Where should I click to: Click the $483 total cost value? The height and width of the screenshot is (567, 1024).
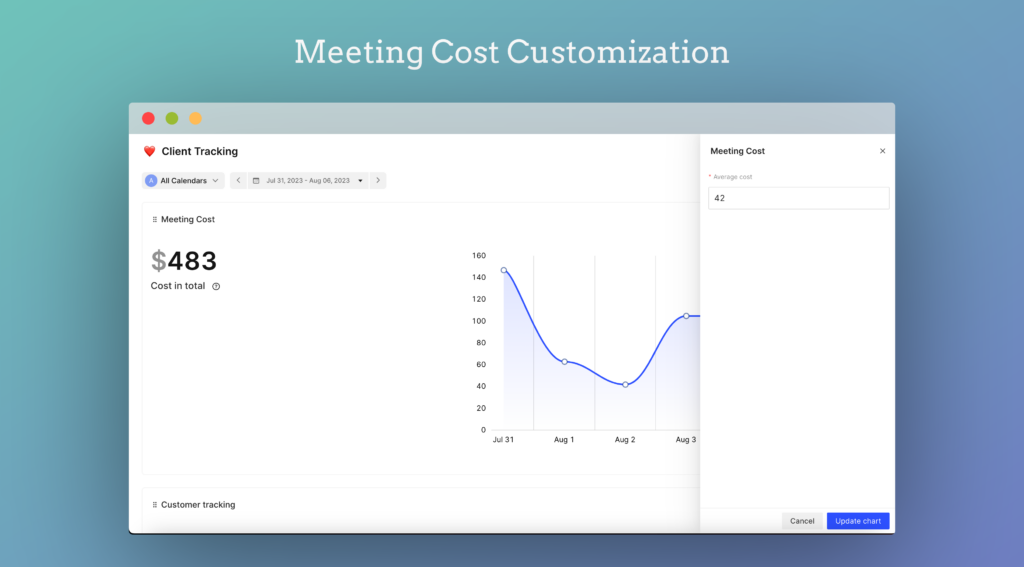click(184, 261)
